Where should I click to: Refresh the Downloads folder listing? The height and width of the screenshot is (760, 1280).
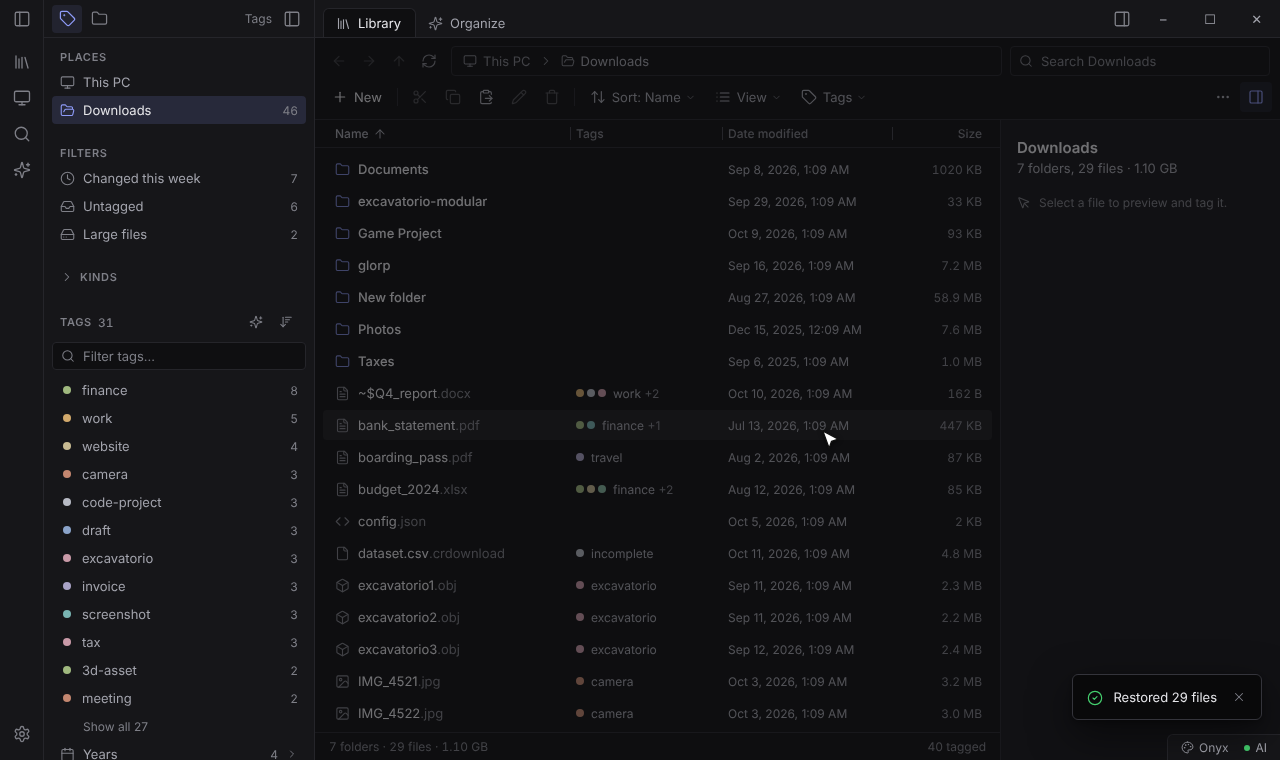429,61
